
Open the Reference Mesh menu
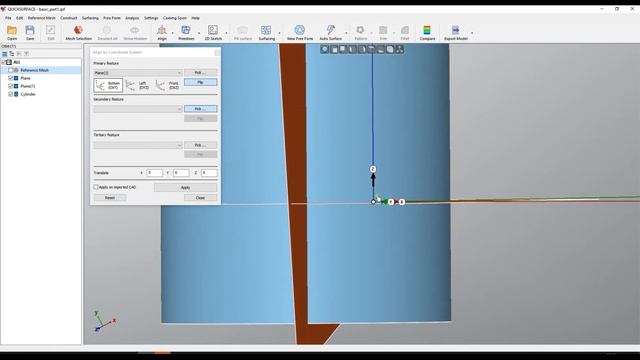pyautogui.click(x=42, y=18)
